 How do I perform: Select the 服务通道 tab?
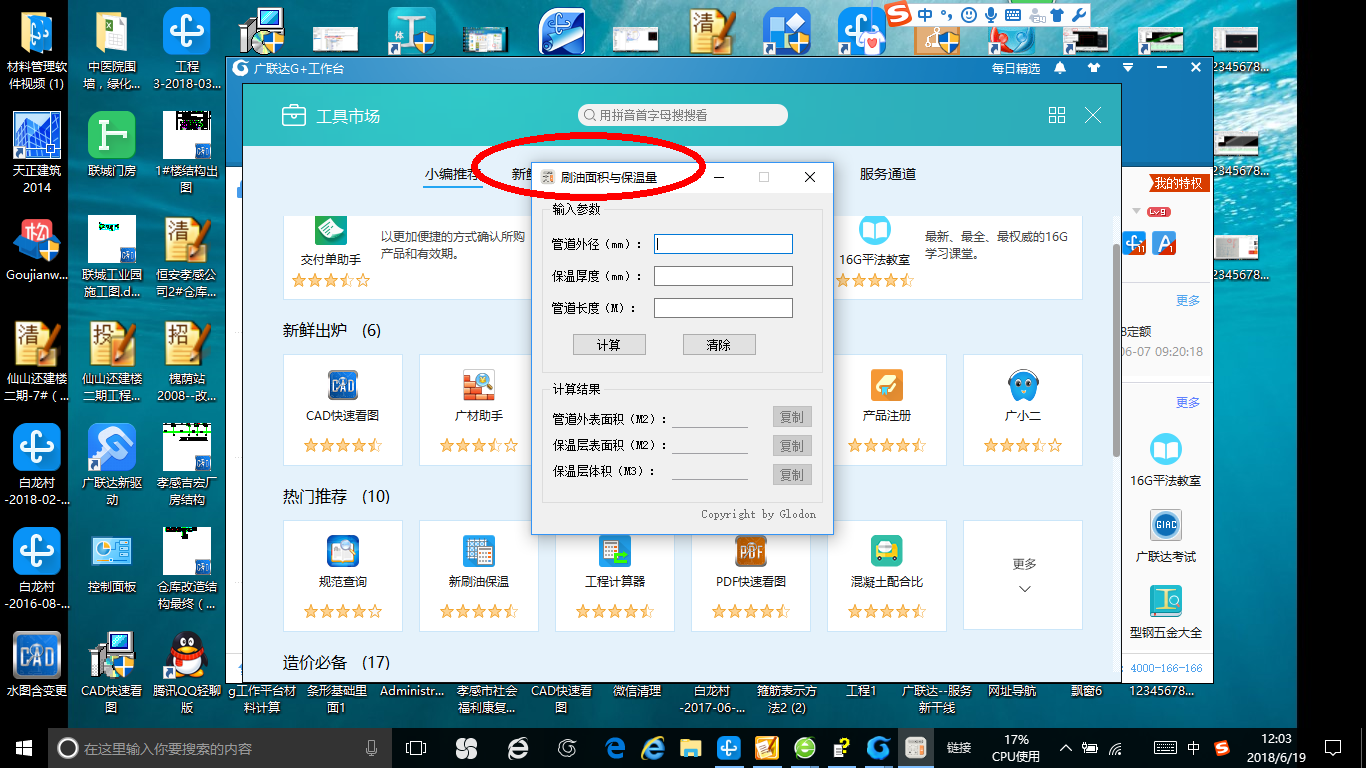tap(888, 174)
